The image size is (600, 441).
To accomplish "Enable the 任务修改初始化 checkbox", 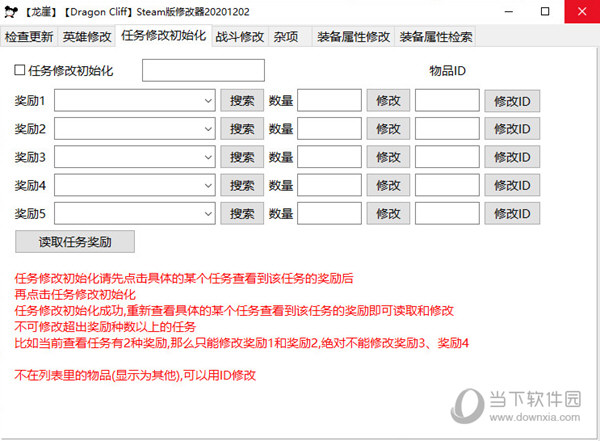I will point(20,70).
